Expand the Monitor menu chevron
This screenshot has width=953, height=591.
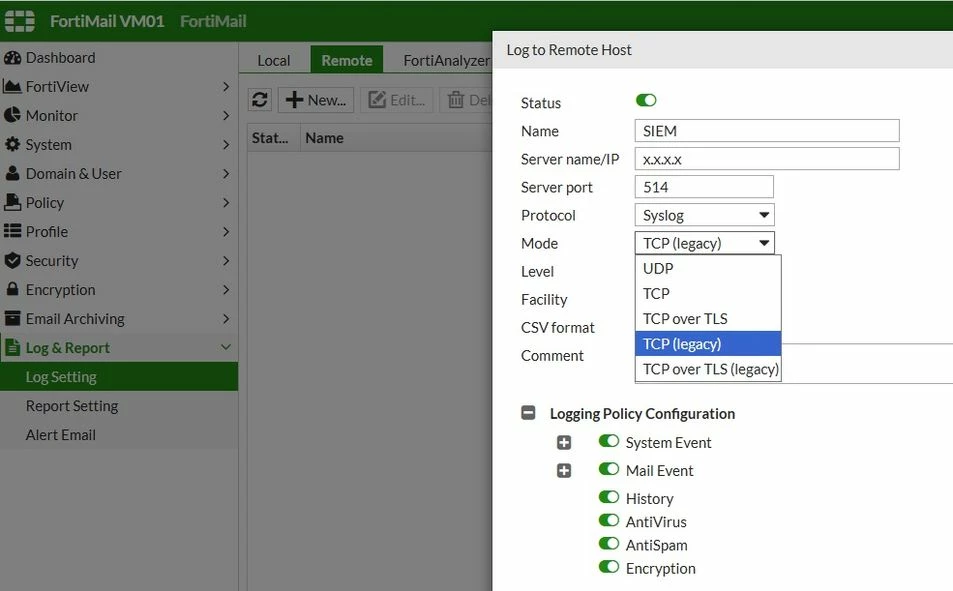point(226,116)
